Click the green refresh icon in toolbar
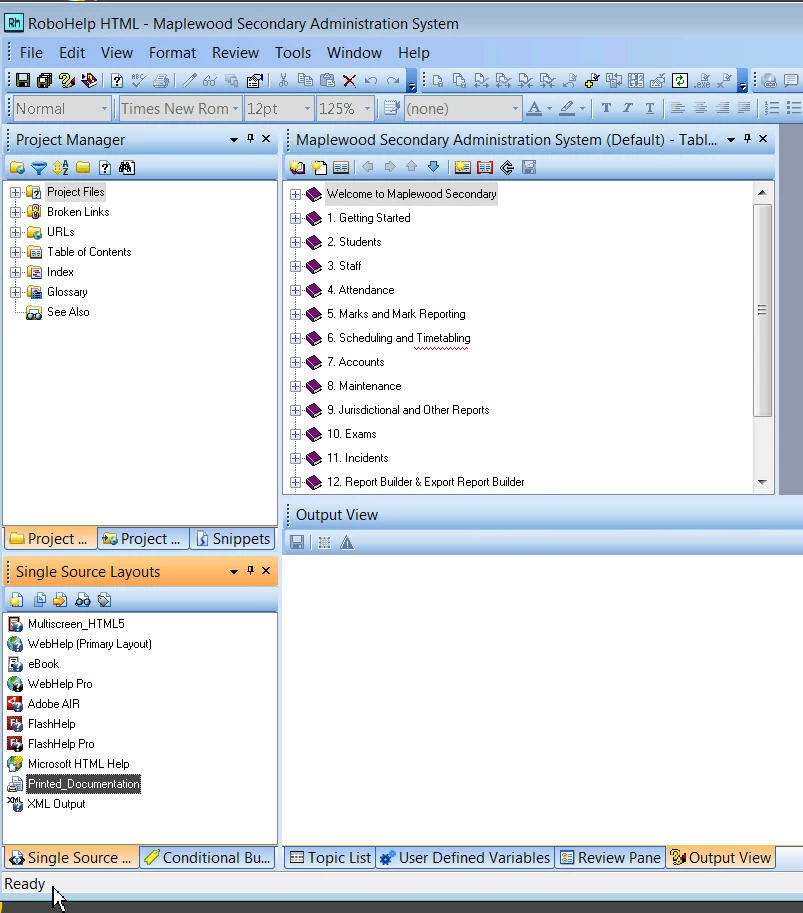 [x=680, y=80]
